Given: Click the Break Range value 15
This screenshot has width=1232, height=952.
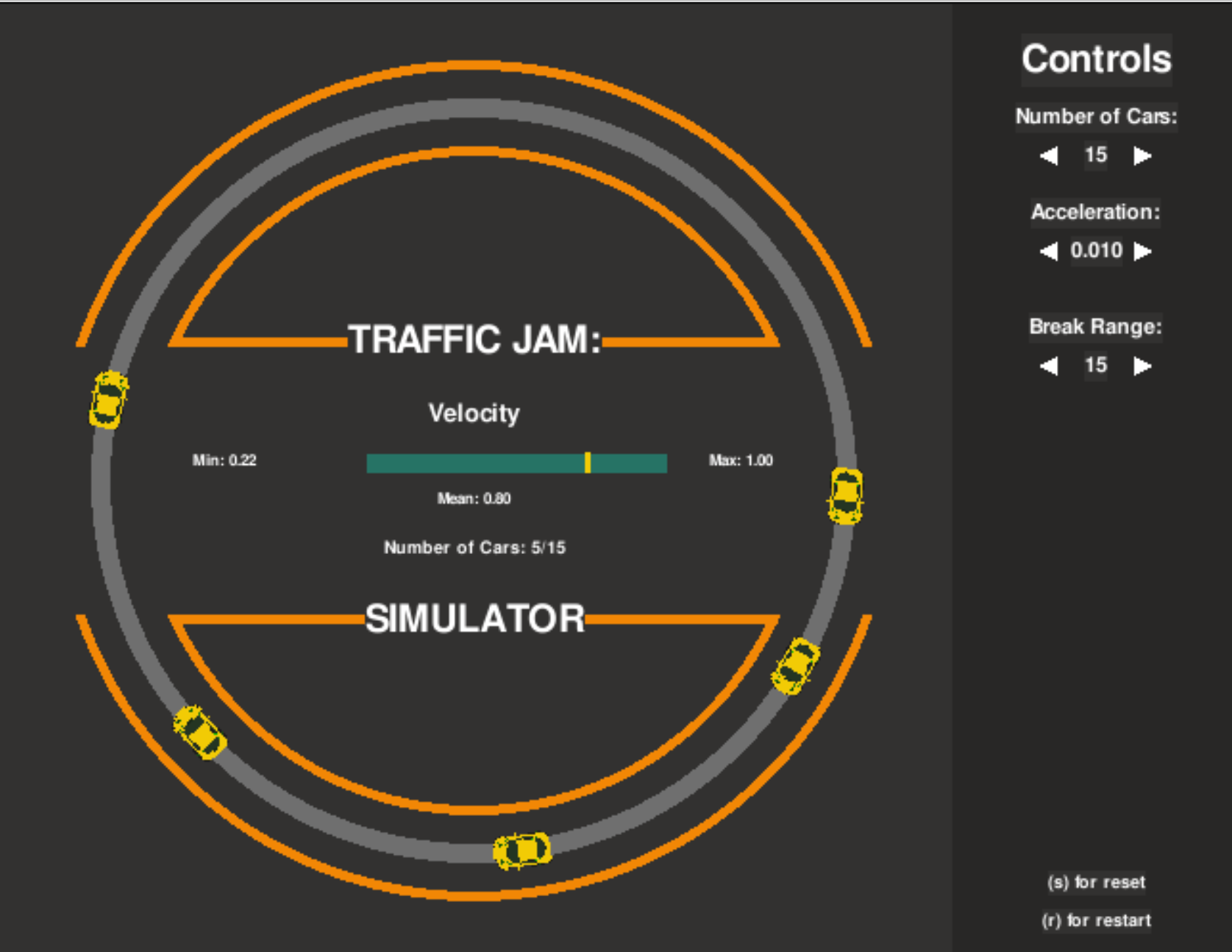Looking at the screenshot, I should 1095,365.
